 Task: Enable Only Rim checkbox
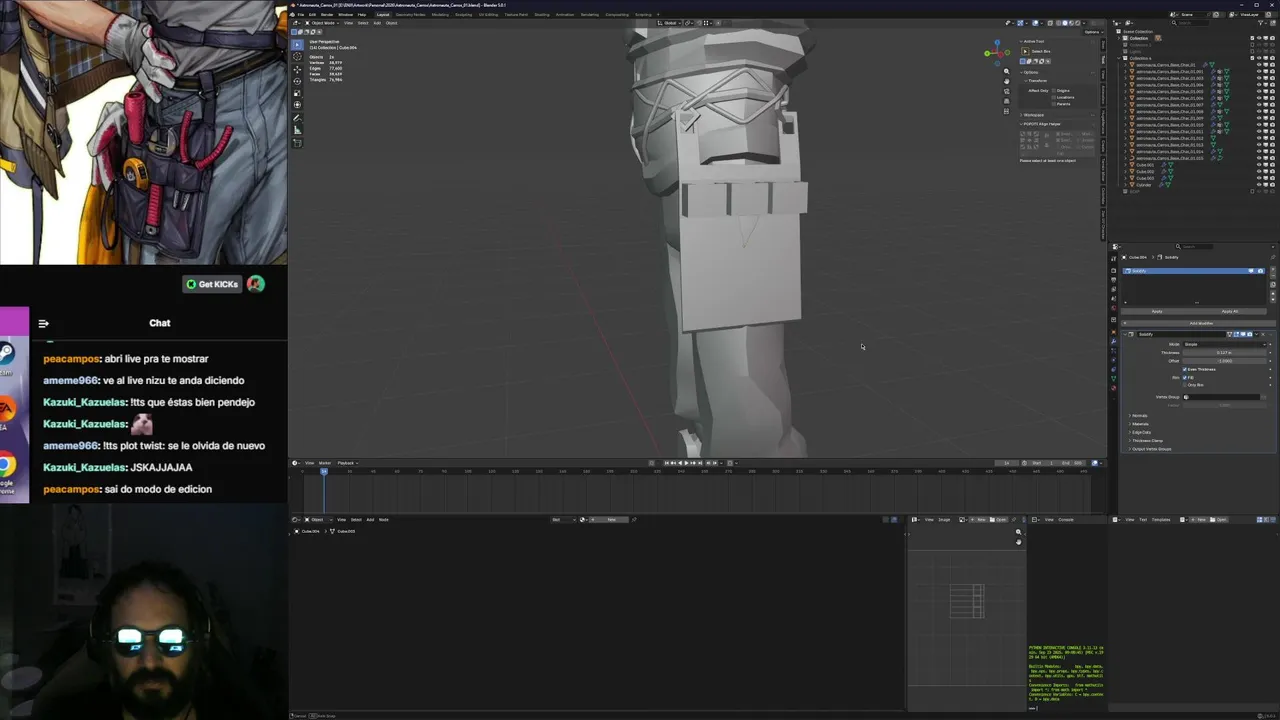pos(1185,385)
